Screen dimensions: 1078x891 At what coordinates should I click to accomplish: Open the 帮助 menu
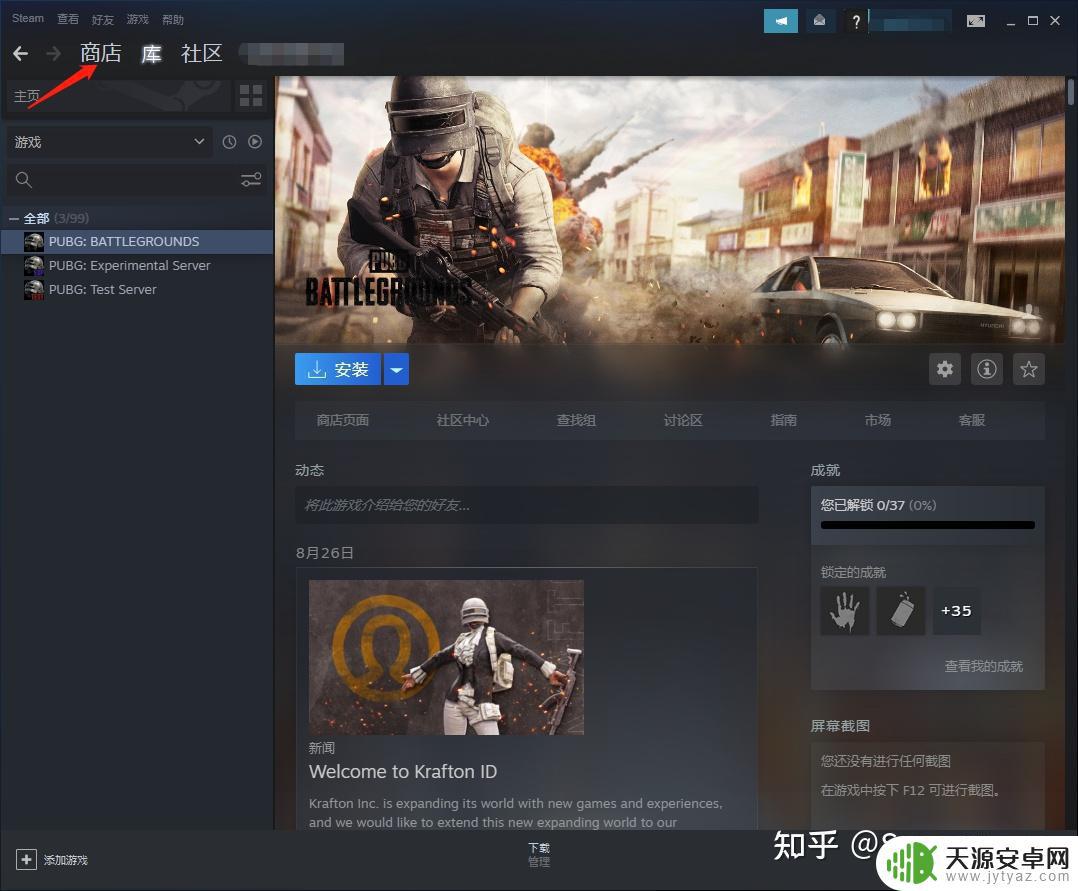pos(173,19)
